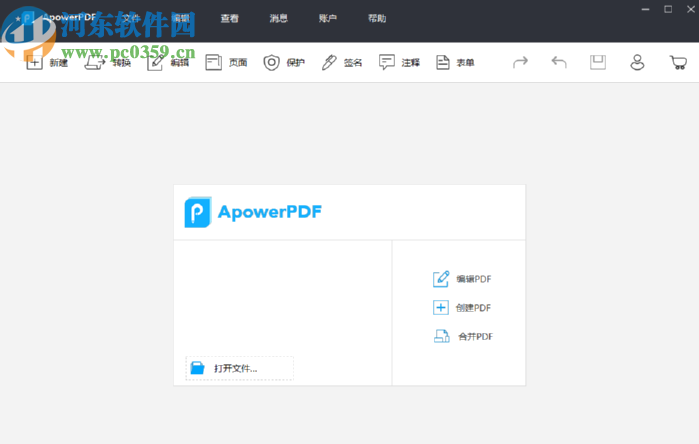Click the redo arrow icon
This screenshot has width=699, height=444.
(x=520, y=62)
